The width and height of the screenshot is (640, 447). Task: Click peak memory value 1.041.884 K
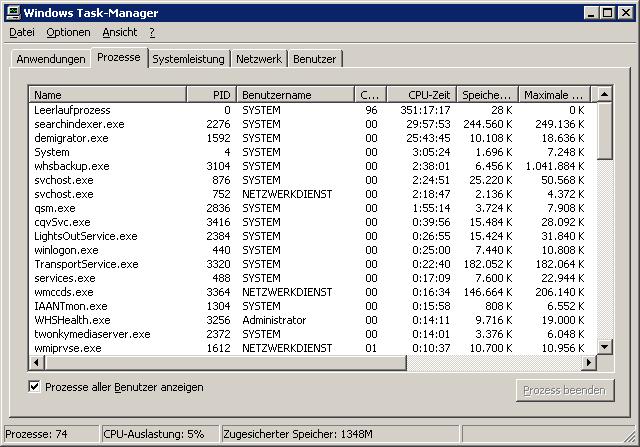555,166
